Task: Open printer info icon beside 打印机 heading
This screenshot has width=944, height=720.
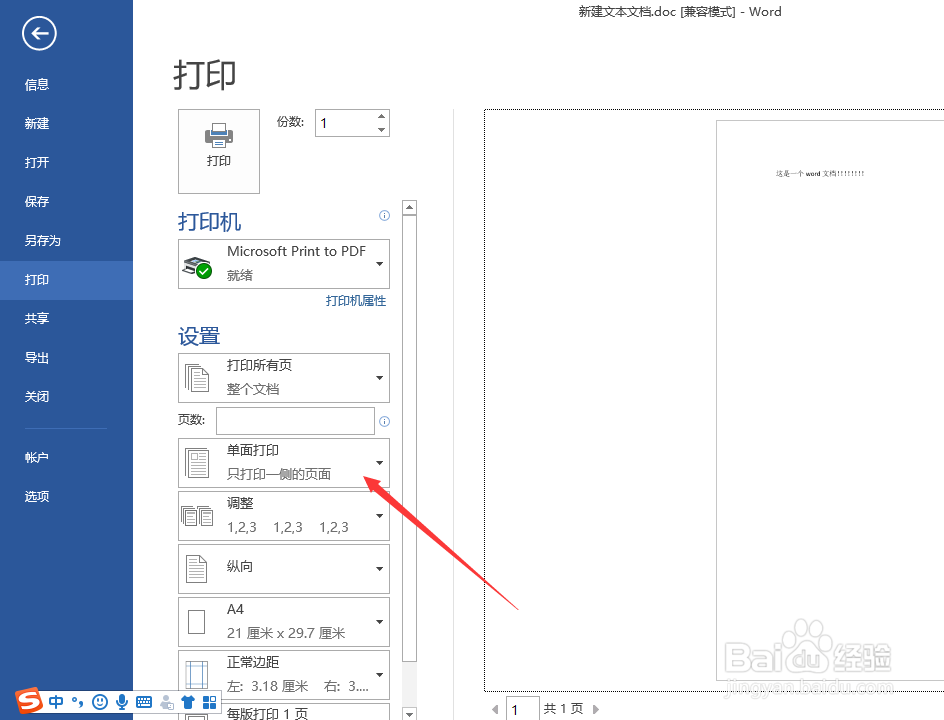Action: (384, 216)
